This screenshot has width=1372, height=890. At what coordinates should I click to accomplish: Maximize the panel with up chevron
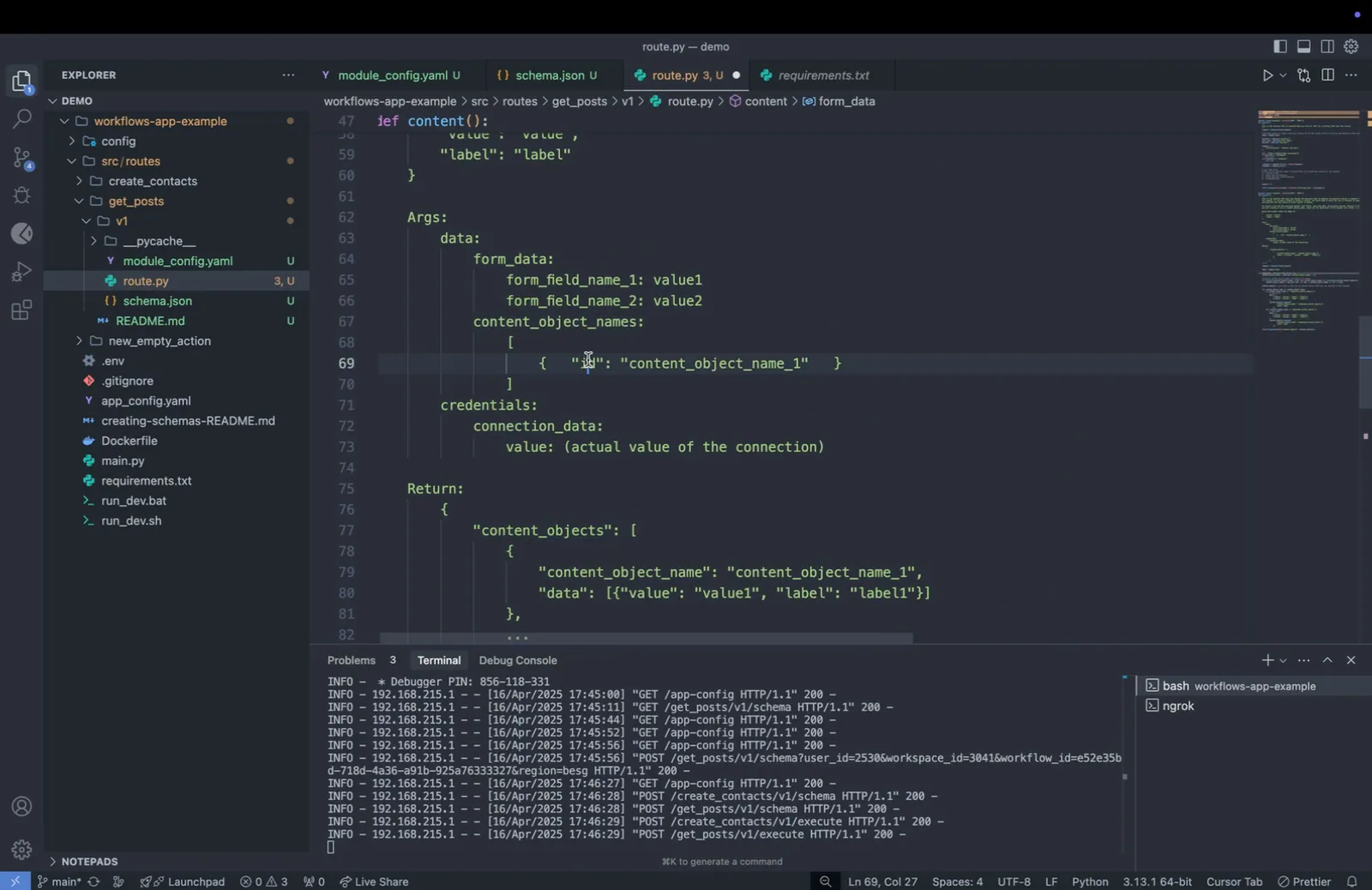point(1327,660)
